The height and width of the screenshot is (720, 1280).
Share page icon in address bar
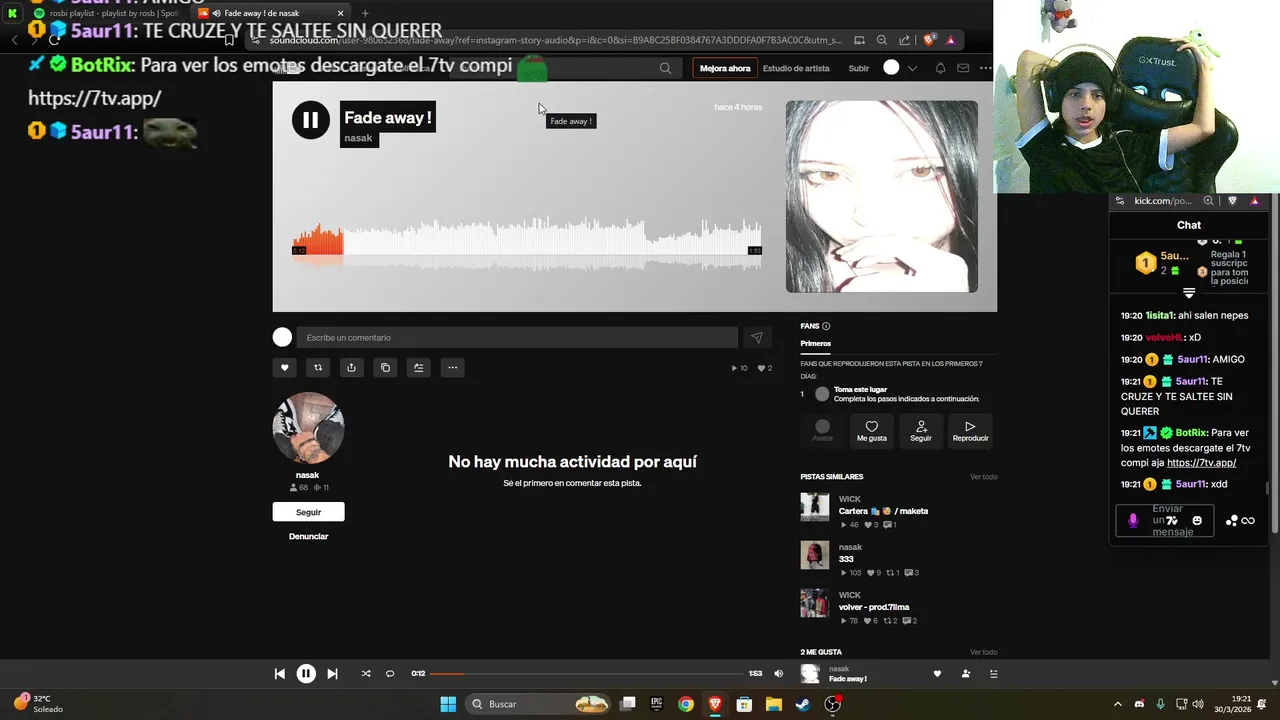[904, 40]
